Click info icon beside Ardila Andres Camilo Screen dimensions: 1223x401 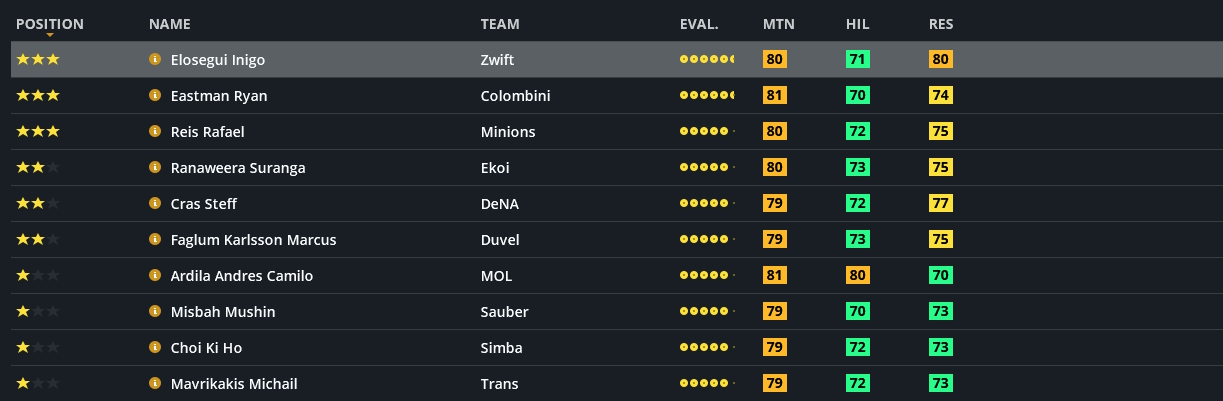tap(155, 276)
